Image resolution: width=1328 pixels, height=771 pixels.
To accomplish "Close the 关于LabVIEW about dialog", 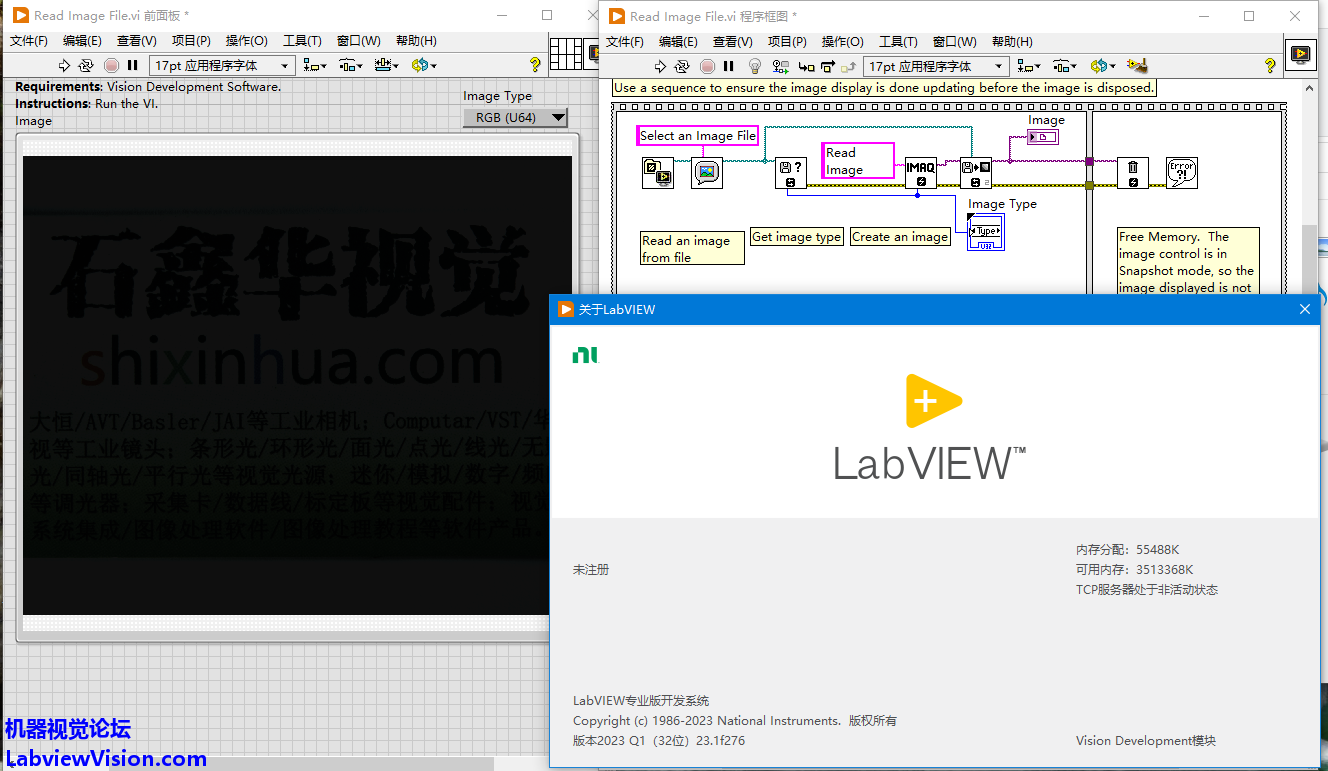I will [1304, 309].
